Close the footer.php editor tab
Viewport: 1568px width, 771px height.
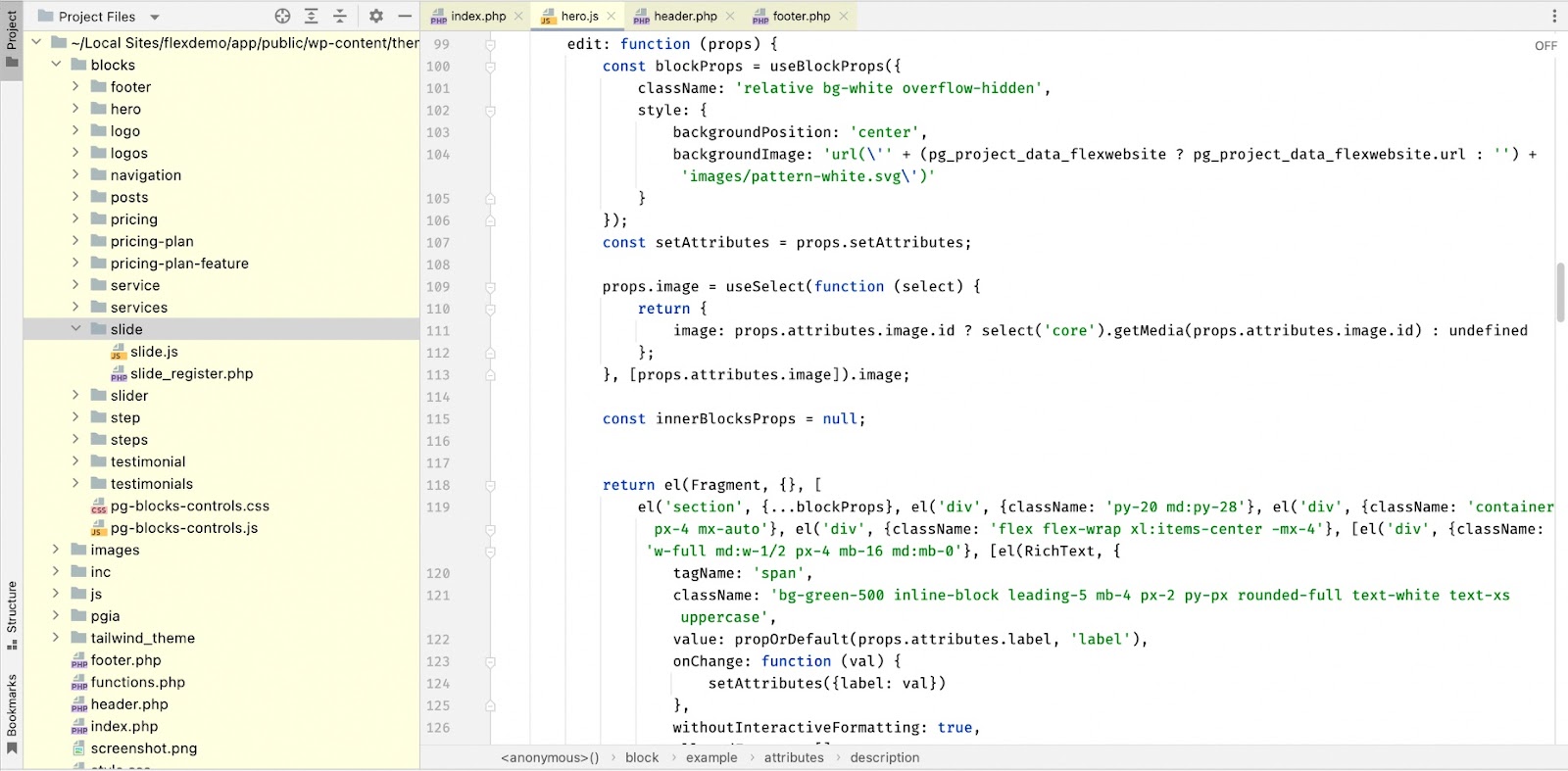tap(844, 16)
